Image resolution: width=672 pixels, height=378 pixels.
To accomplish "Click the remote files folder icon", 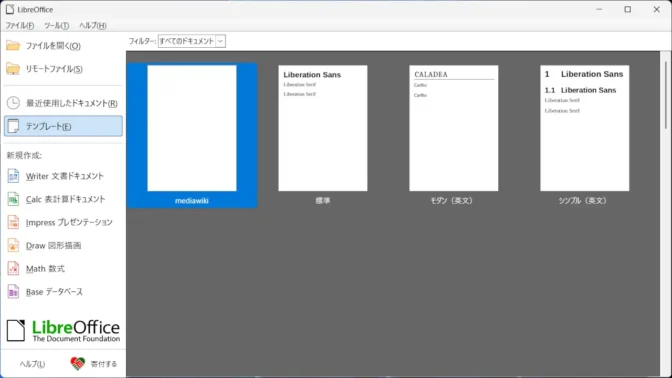I will (x=13, y=69).
